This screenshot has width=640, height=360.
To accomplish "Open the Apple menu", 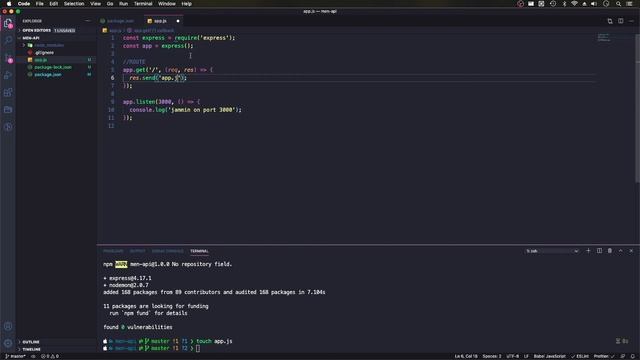I will [9, 4].
